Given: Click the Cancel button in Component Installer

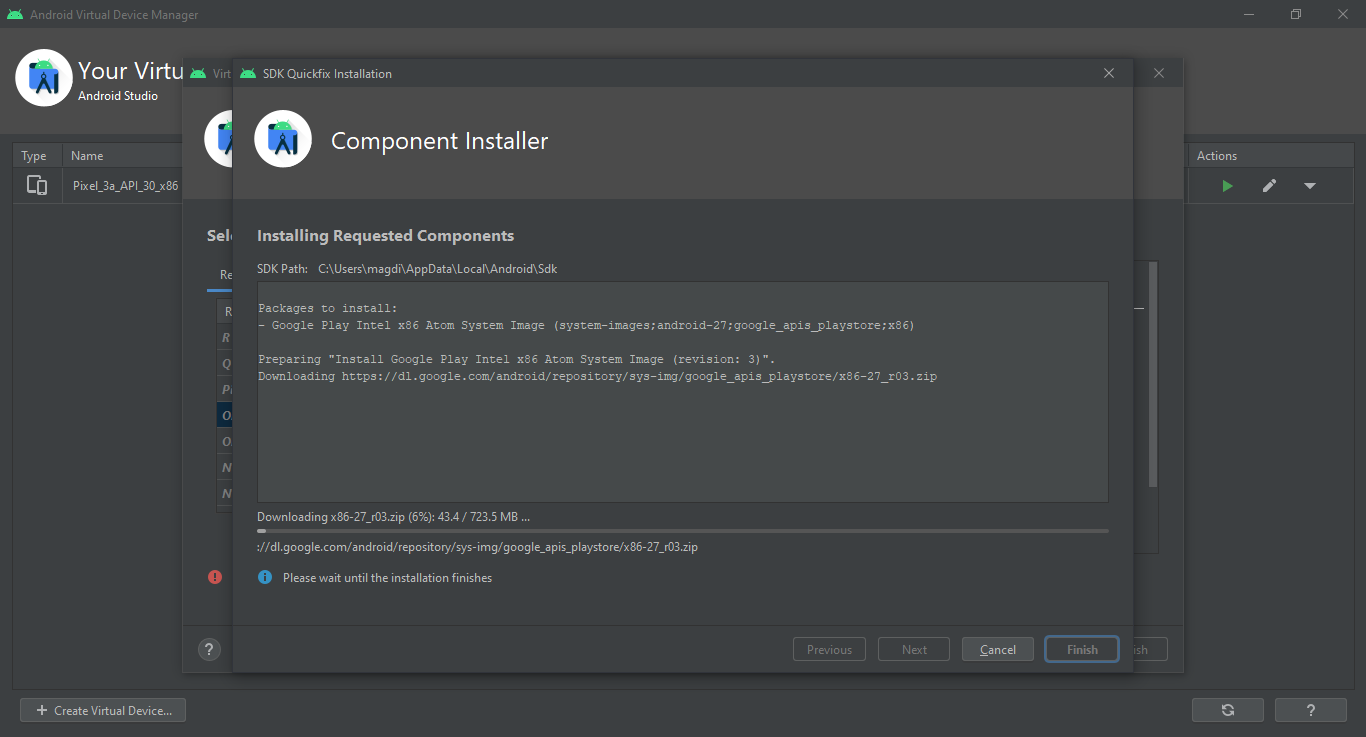Looking at the screenshot, I should [997, 649].
